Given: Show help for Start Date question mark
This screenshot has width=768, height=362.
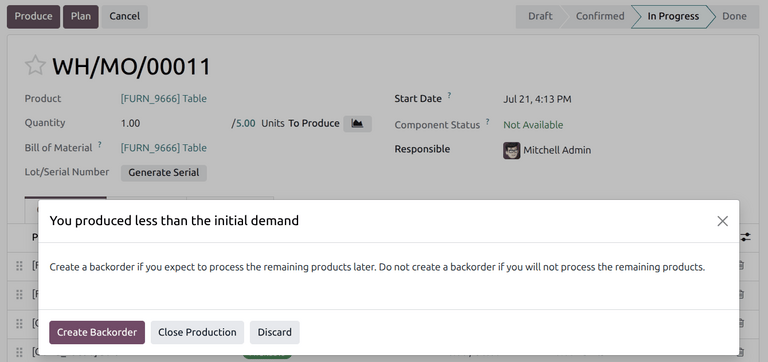Looking at the screenshot, I should 449,96.
